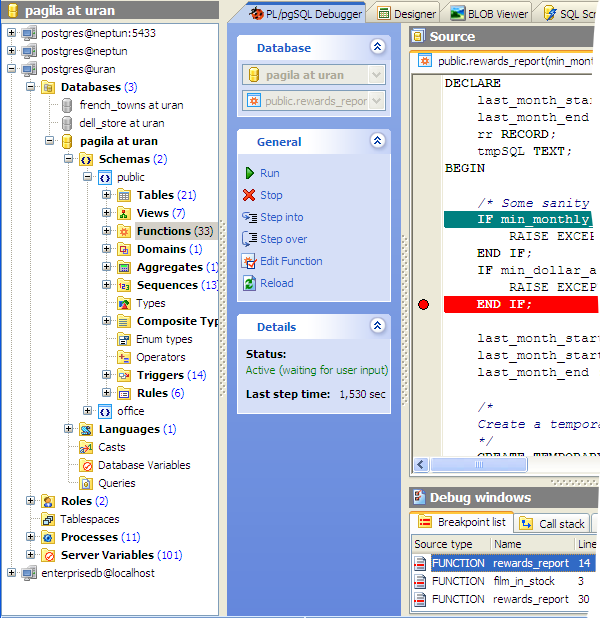Click the Step over icon
600x618 pixels.
pyautogui.click(x=249, y=239)
